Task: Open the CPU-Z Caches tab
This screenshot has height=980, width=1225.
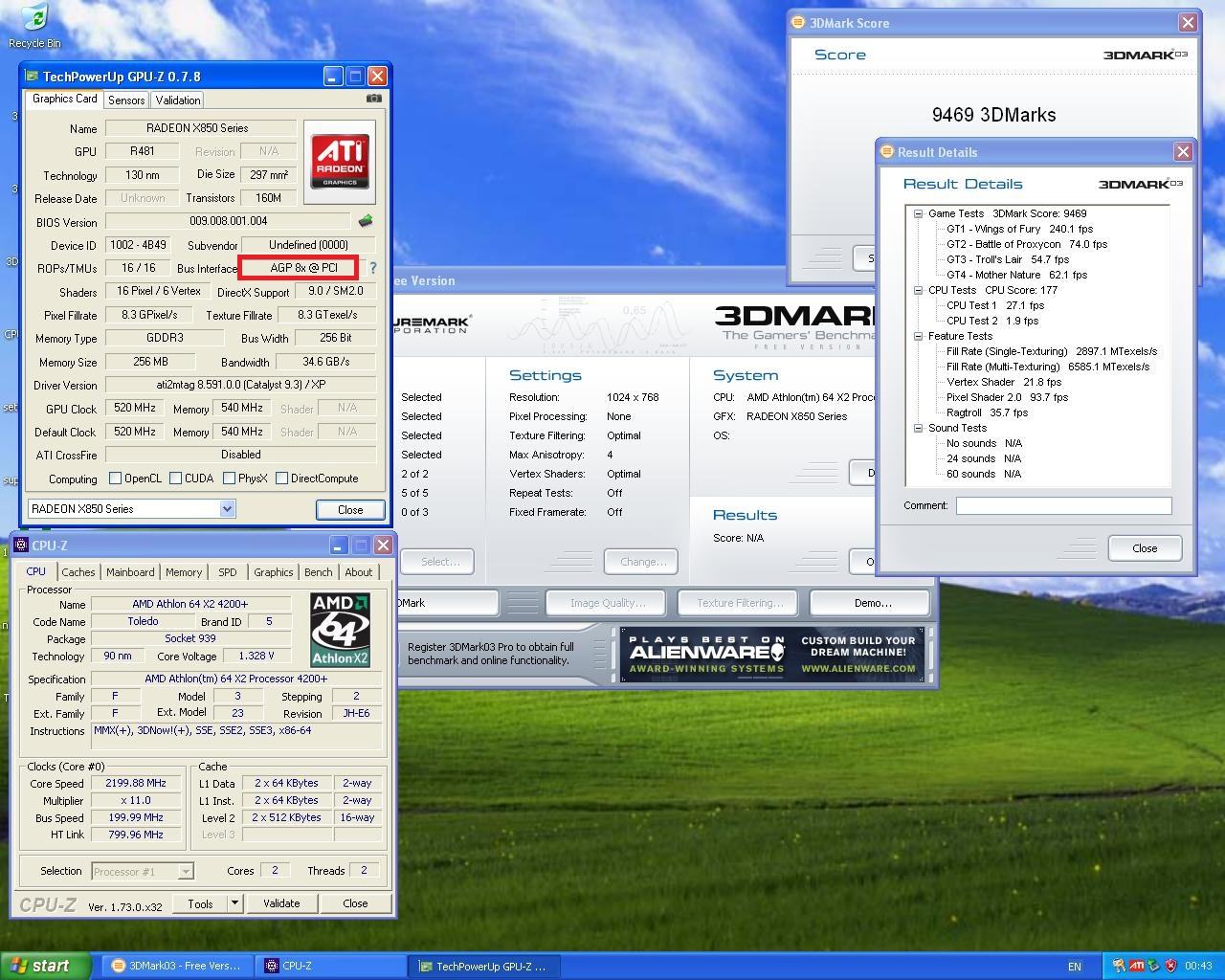Action: point(78,572)
